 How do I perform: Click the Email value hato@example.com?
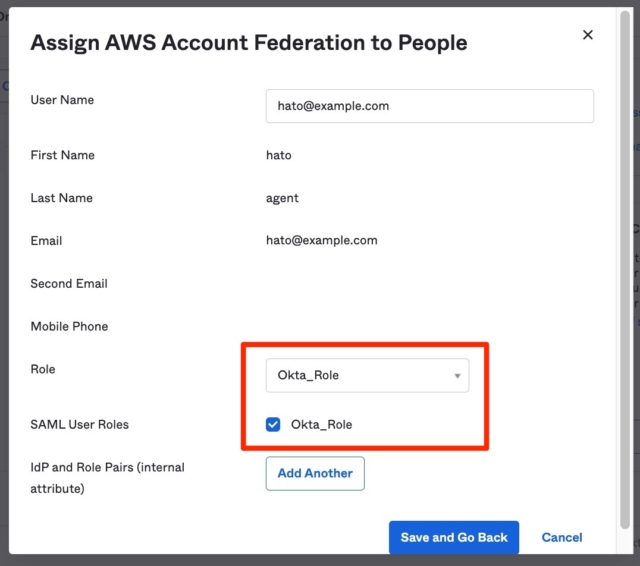pos(322,240)
